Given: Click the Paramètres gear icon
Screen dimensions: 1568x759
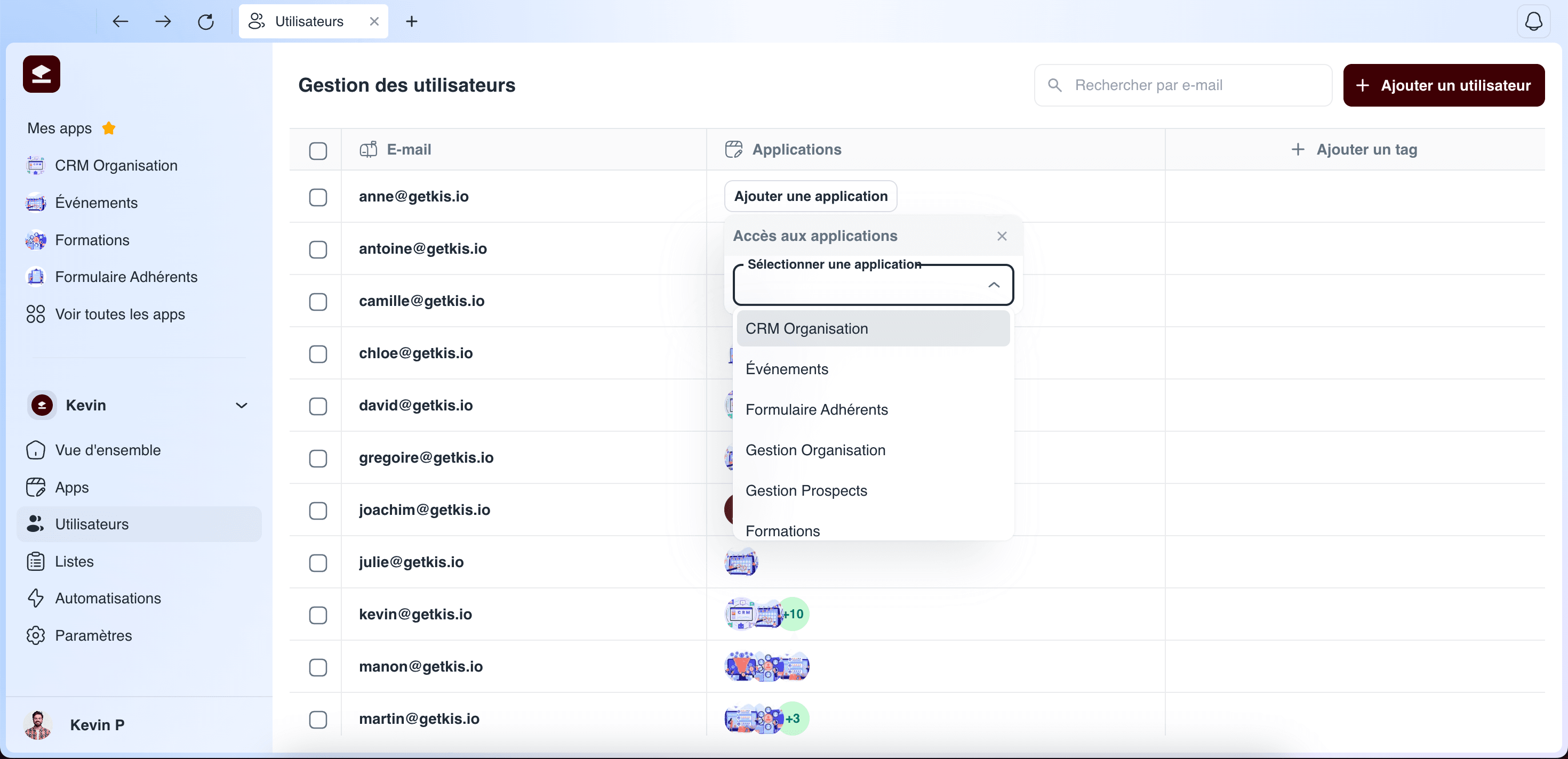Looking at the screenshot, I should click(x=35, y=635).
